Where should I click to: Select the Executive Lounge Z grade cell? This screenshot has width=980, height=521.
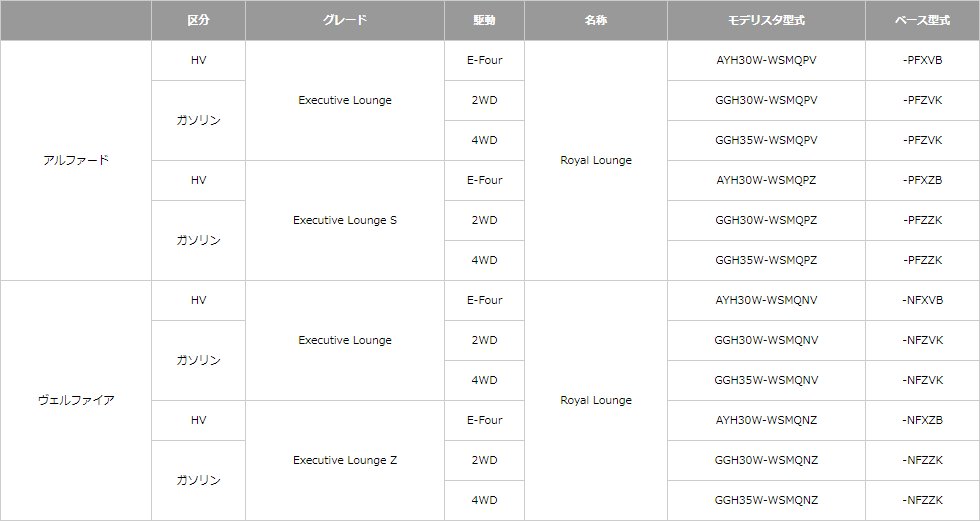(345, 460)
